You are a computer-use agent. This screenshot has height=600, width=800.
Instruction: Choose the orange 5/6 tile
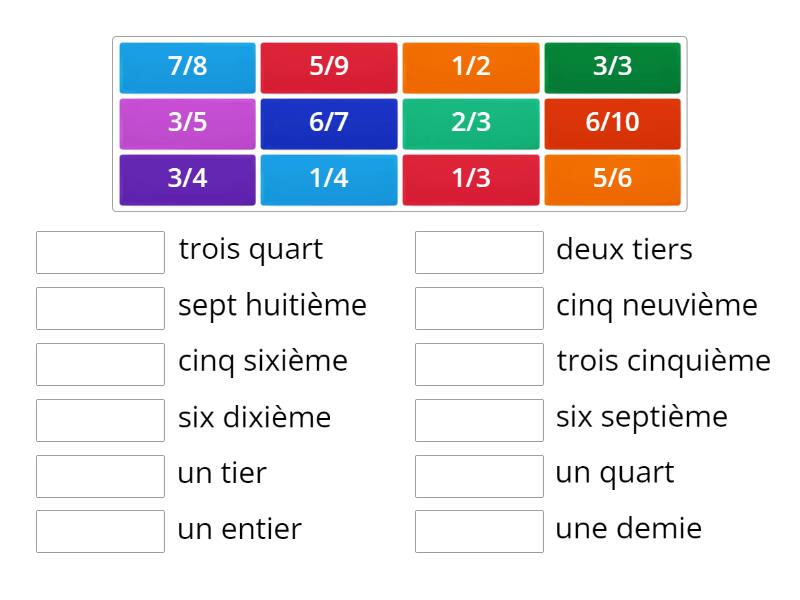coord(612,179)
